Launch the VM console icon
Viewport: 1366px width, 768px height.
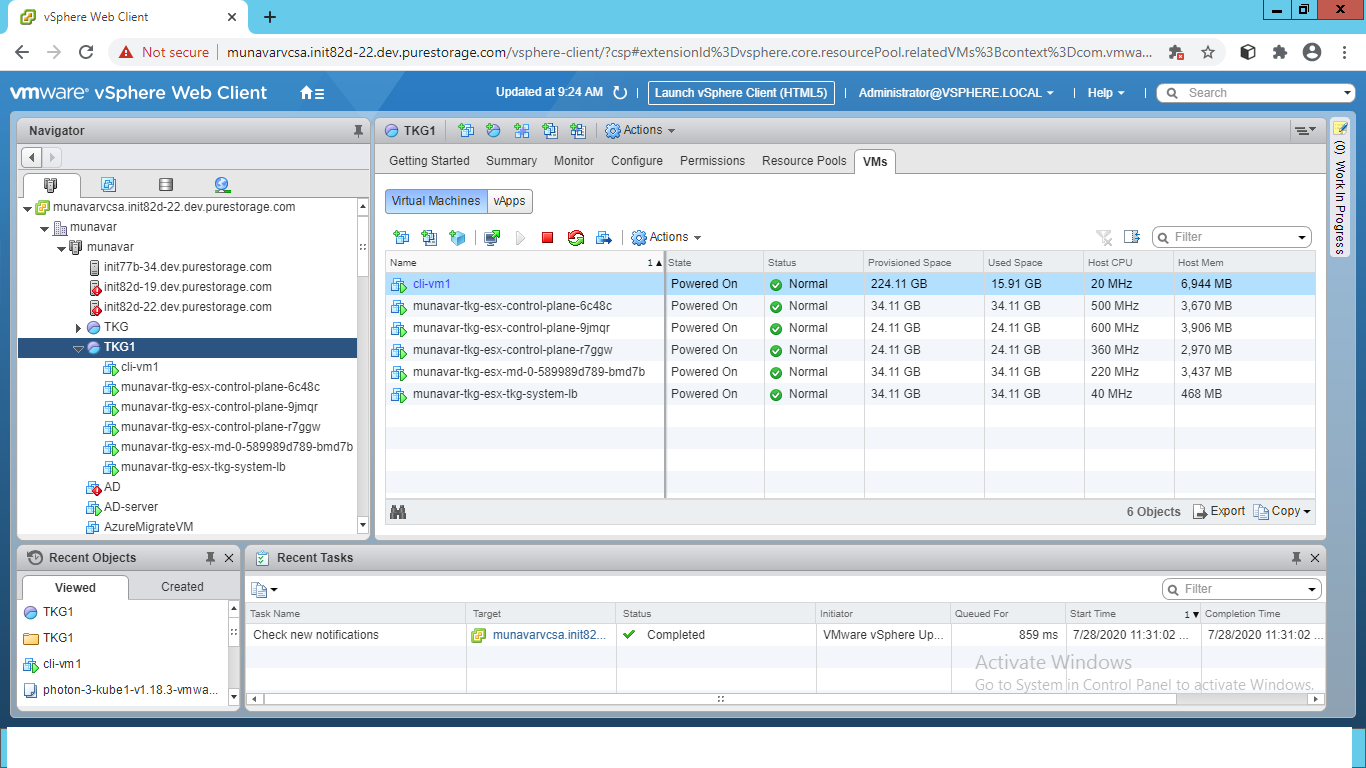pyautogui.click(x=492, y=238)
